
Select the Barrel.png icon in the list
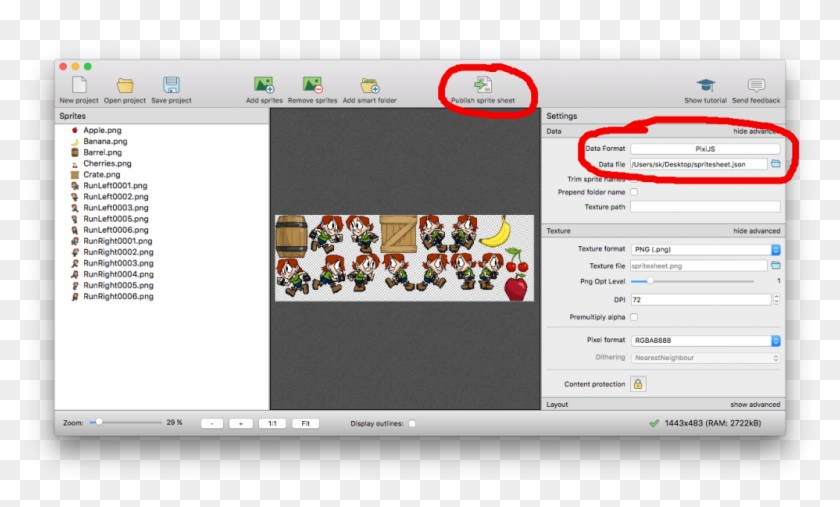pyautogui.click(x=75, y=152)
